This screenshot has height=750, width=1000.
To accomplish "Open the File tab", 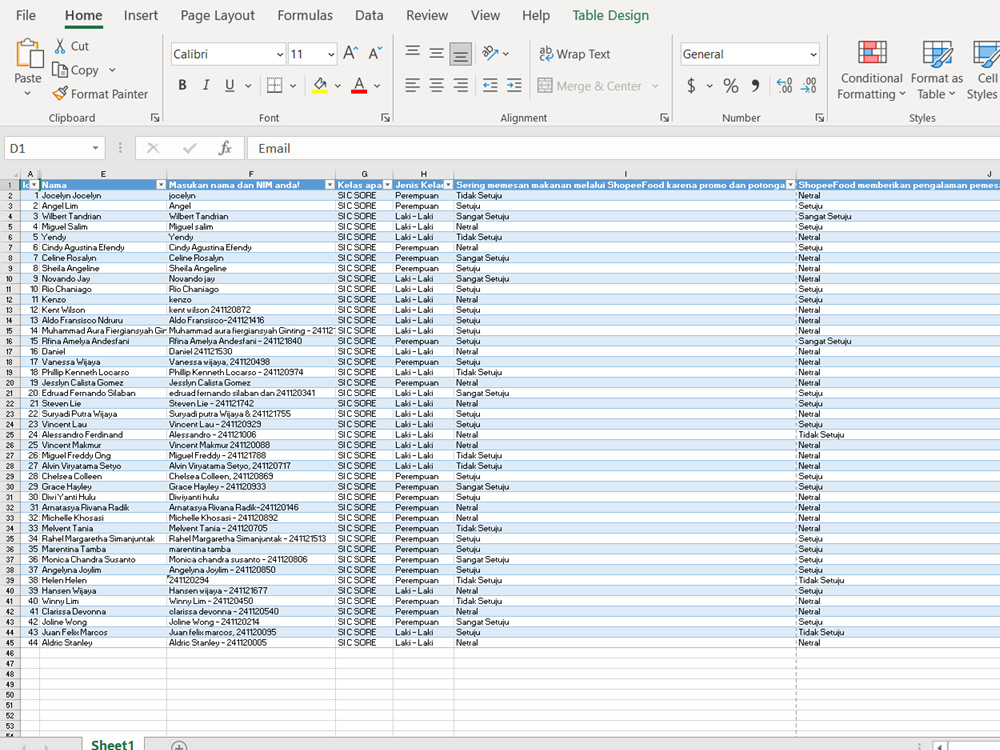I will (x=26, y=15).
